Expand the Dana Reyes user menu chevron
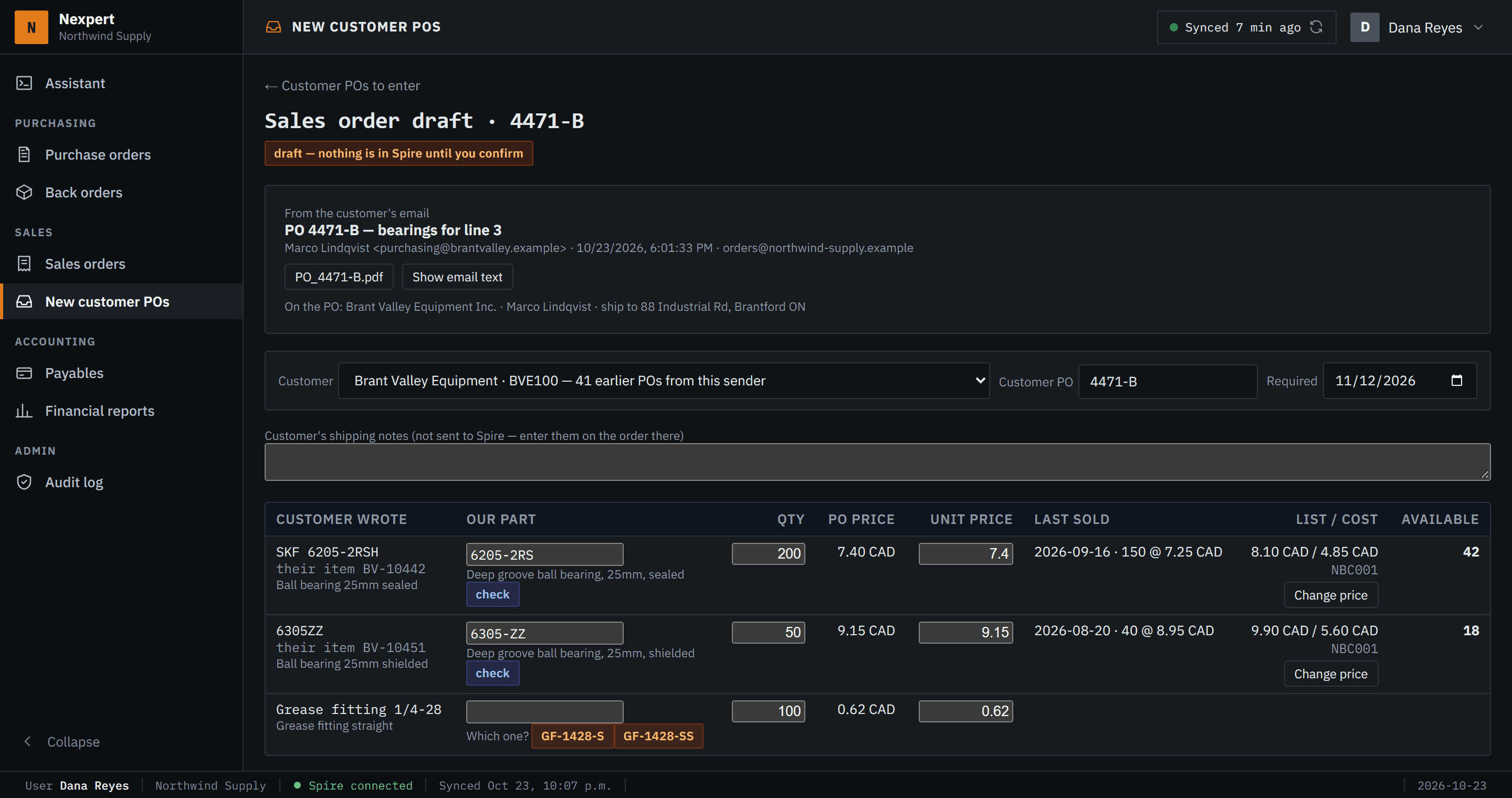This screenshot has height=798, width=1512. tap(1478, 27)
